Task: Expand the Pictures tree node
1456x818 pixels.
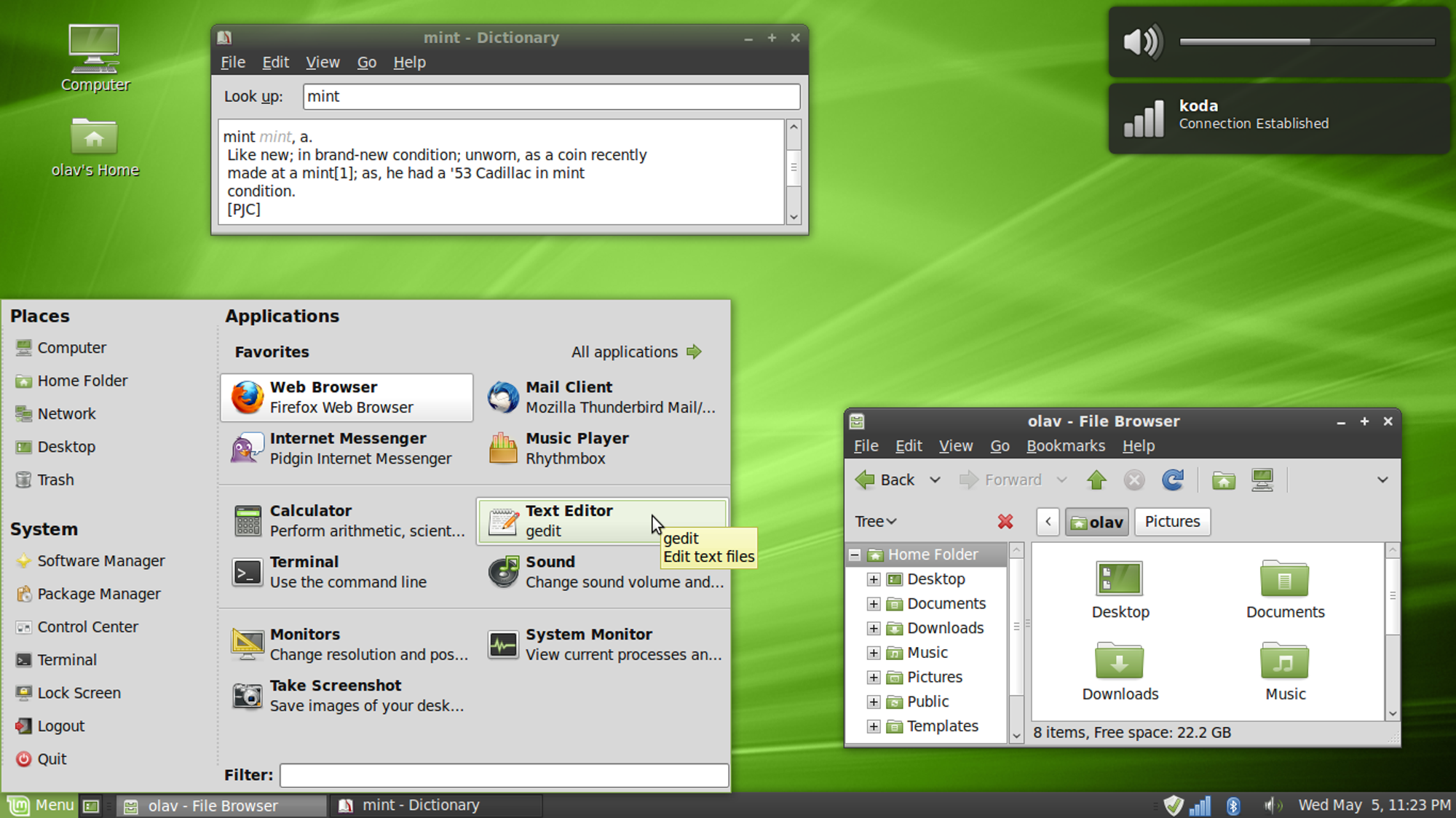Action: point(874,678)
